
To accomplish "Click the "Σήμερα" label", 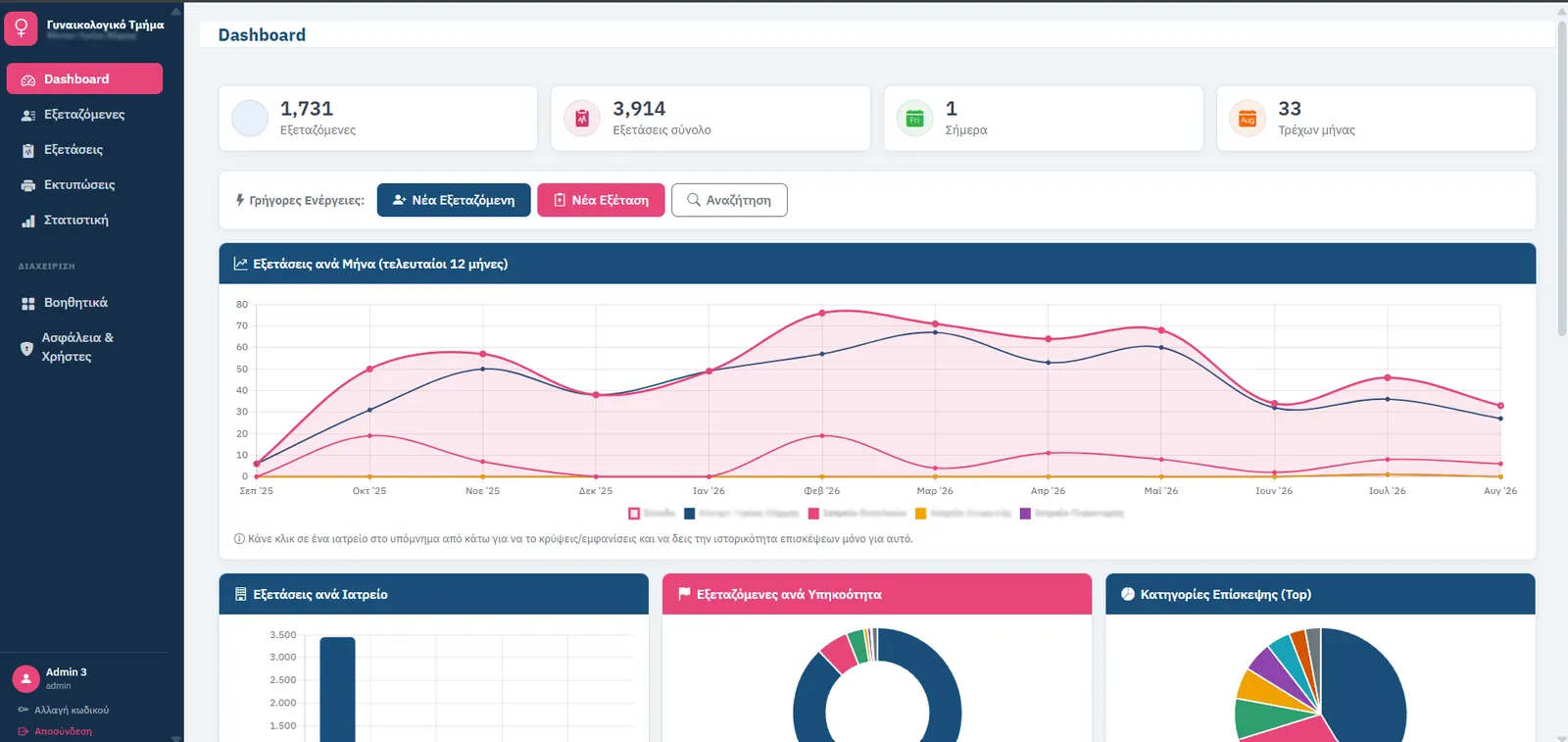I will [966, 130].
